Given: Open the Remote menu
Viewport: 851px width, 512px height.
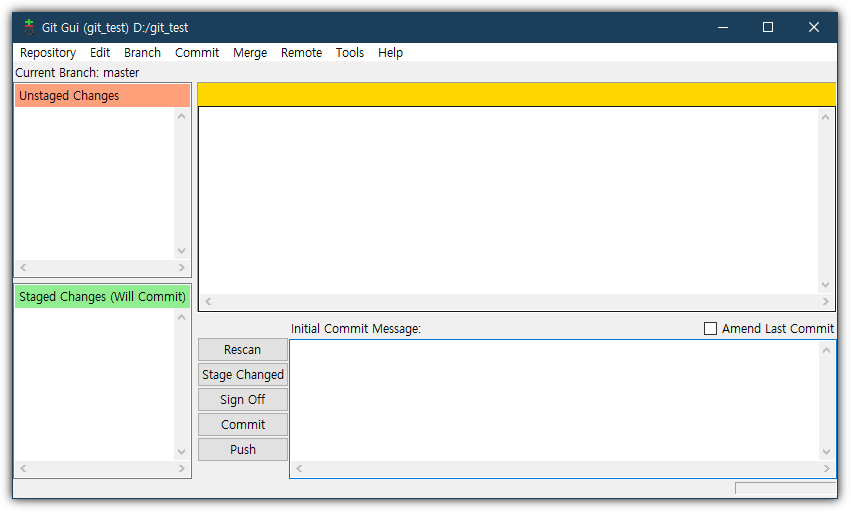Looking at the screenshot, I should click(x=301, y=53).
